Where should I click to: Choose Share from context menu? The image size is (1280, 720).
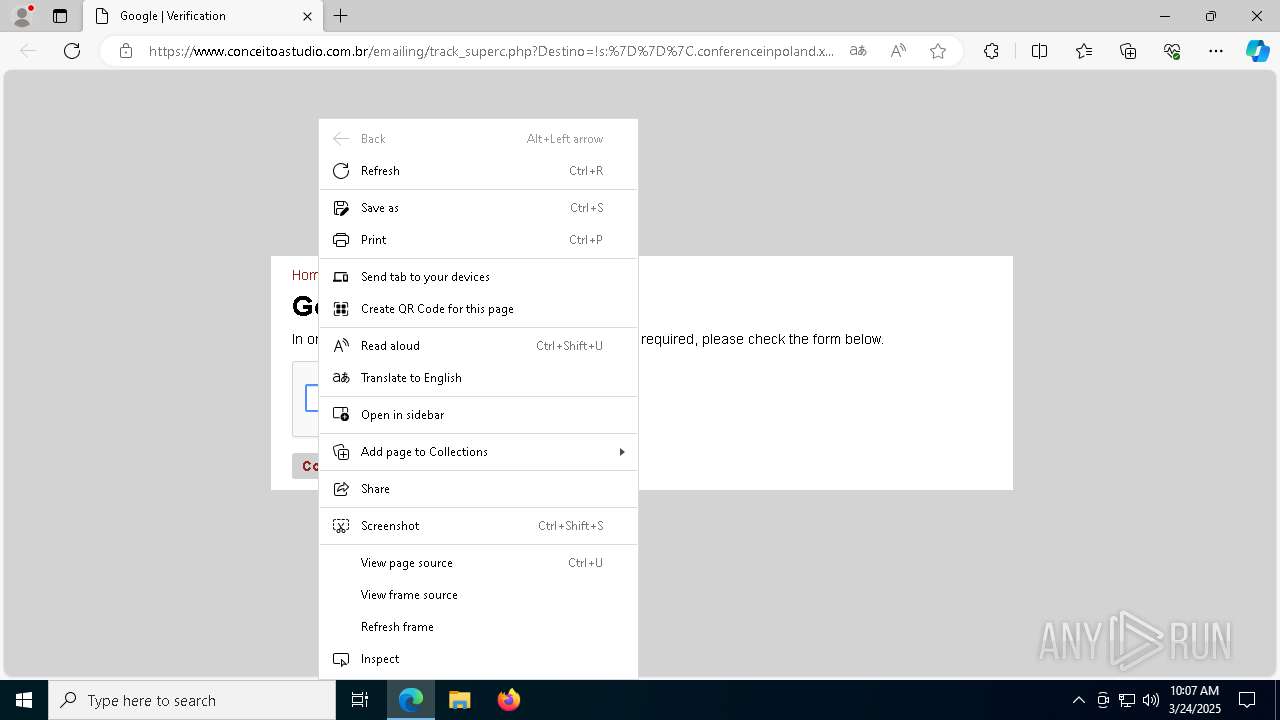click(x=478, y=489)
